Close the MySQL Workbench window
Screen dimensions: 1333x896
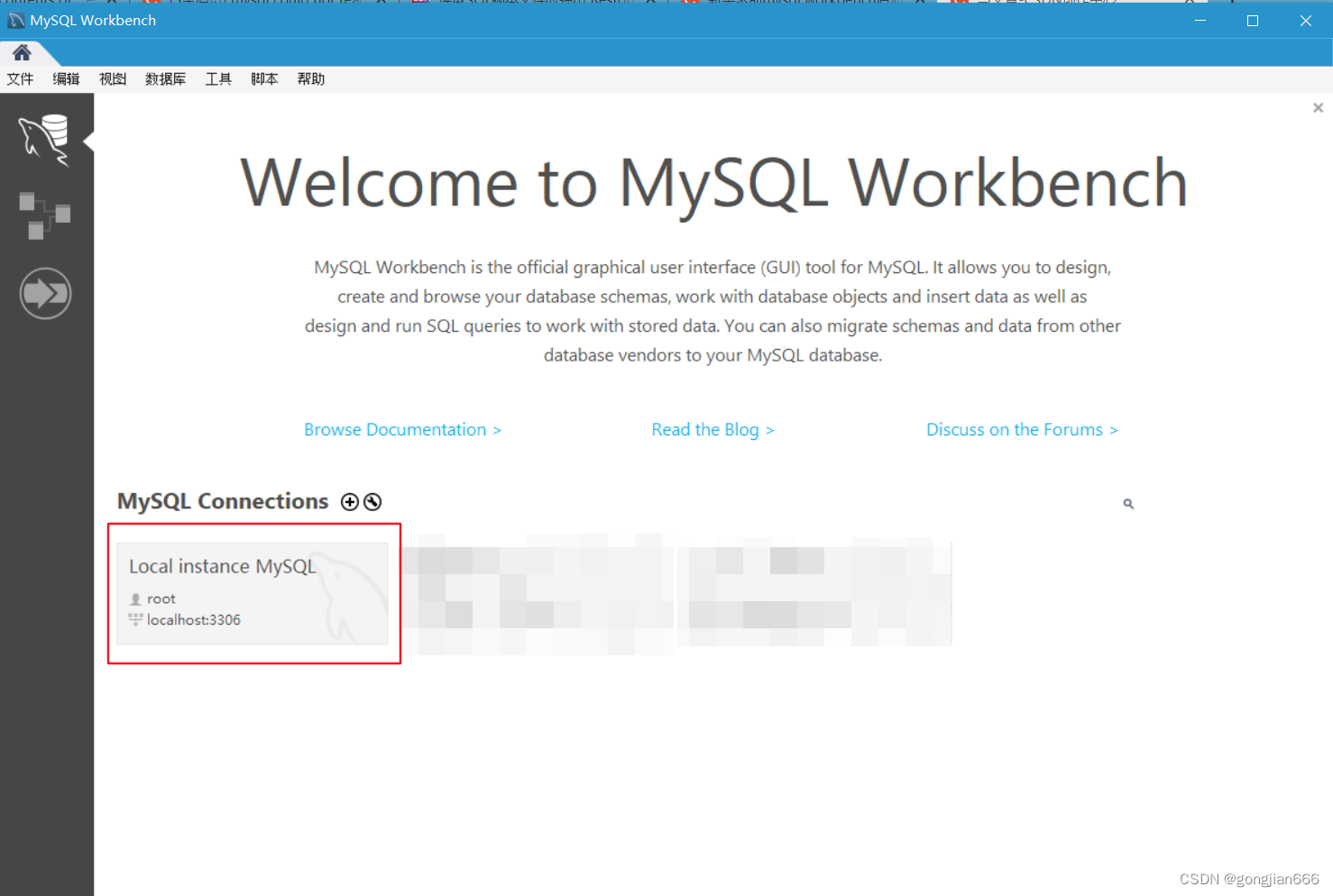pos(1305,21)
